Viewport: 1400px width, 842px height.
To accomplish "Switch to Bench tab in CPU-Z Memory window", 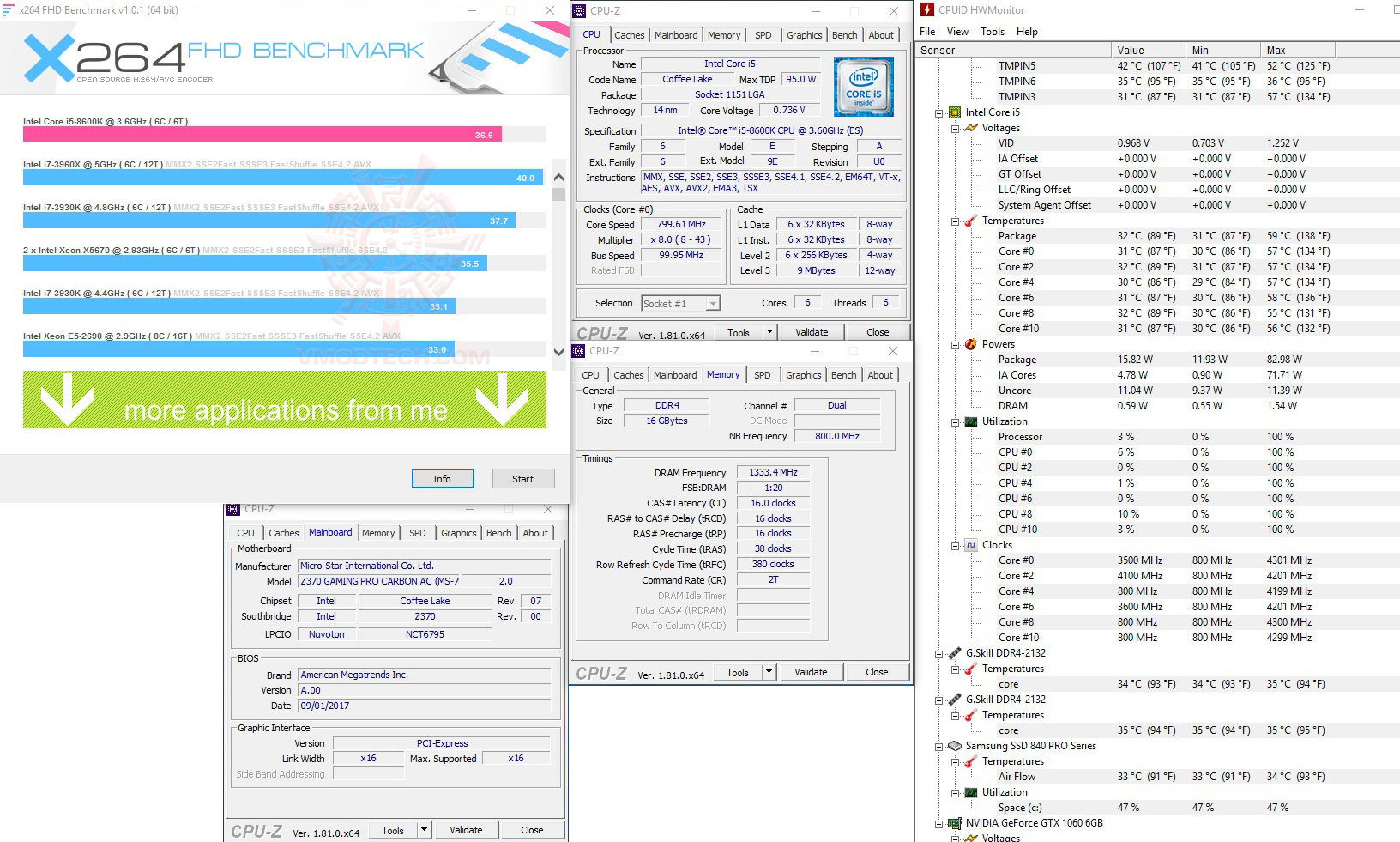I will 843,375.
